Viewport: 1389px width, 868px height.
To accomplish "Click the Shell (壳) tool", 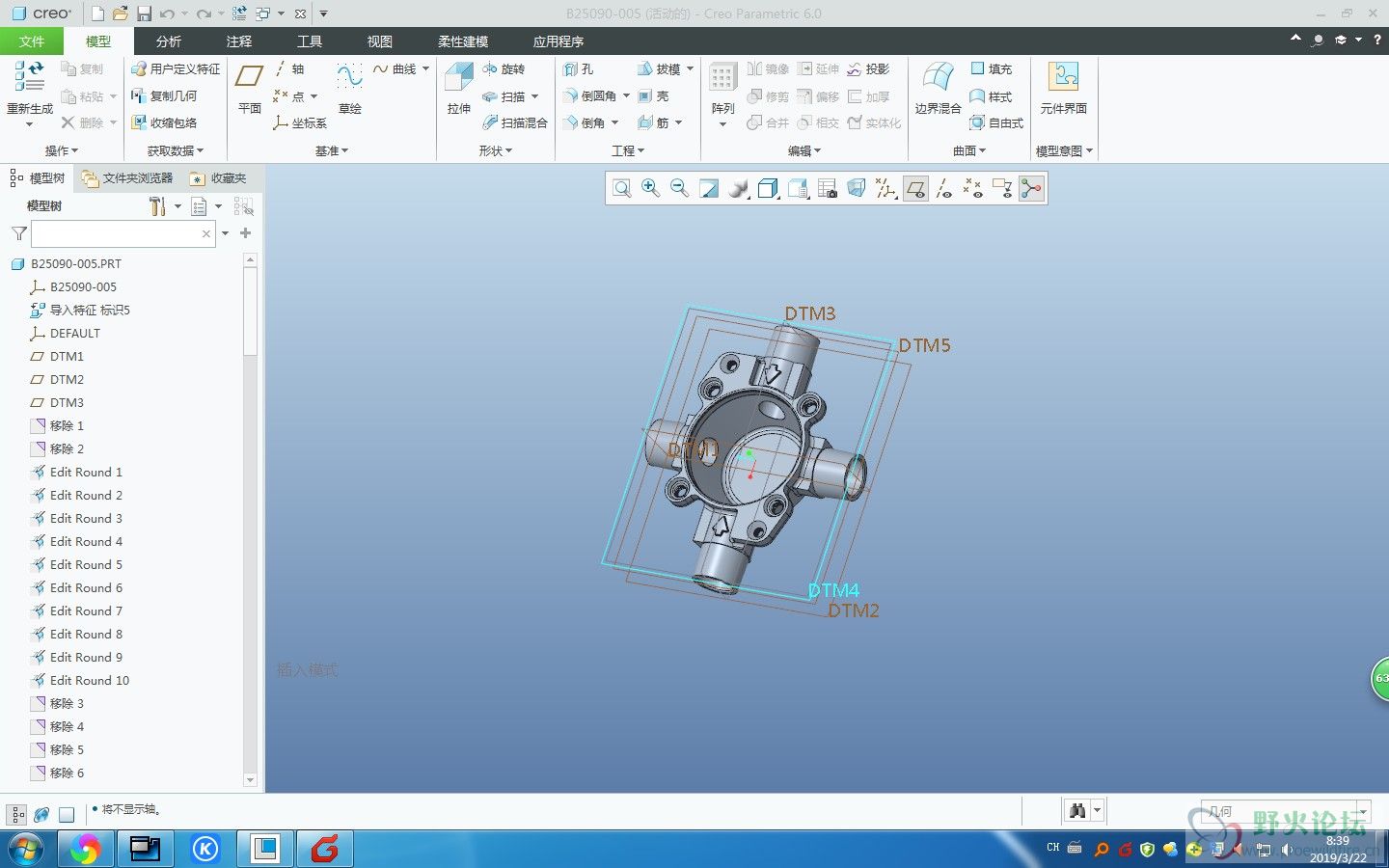I will click(653, 96).
